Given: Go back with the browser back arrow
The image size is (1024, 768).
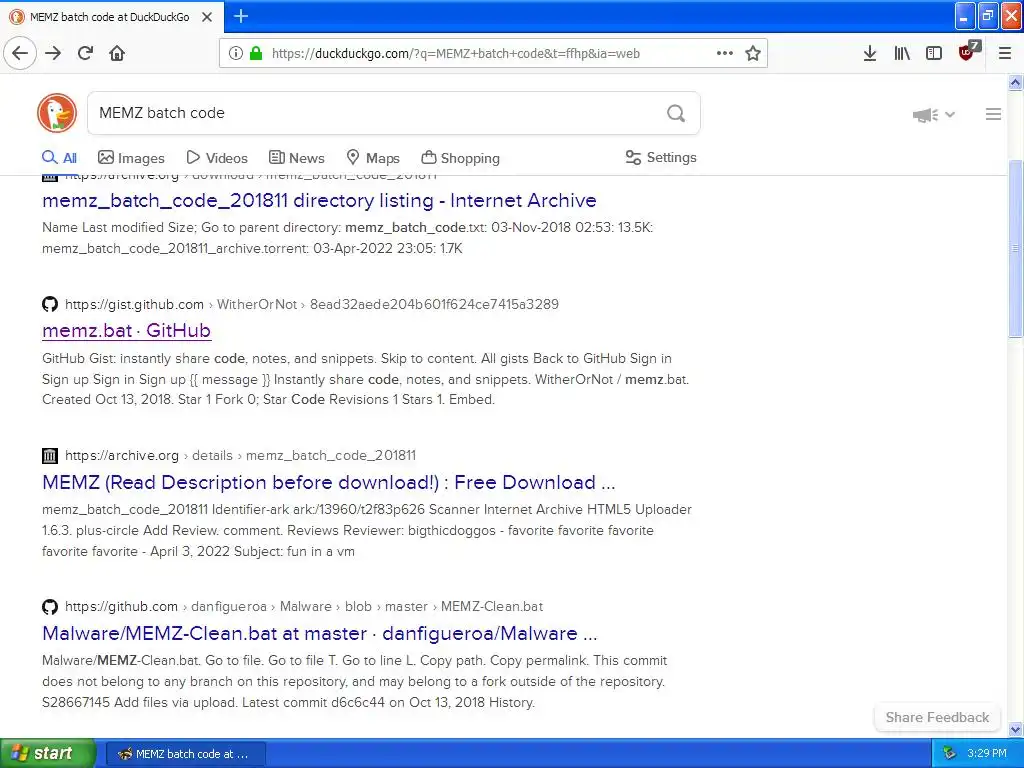Looking at the screenshot, I should pos(20,53).
